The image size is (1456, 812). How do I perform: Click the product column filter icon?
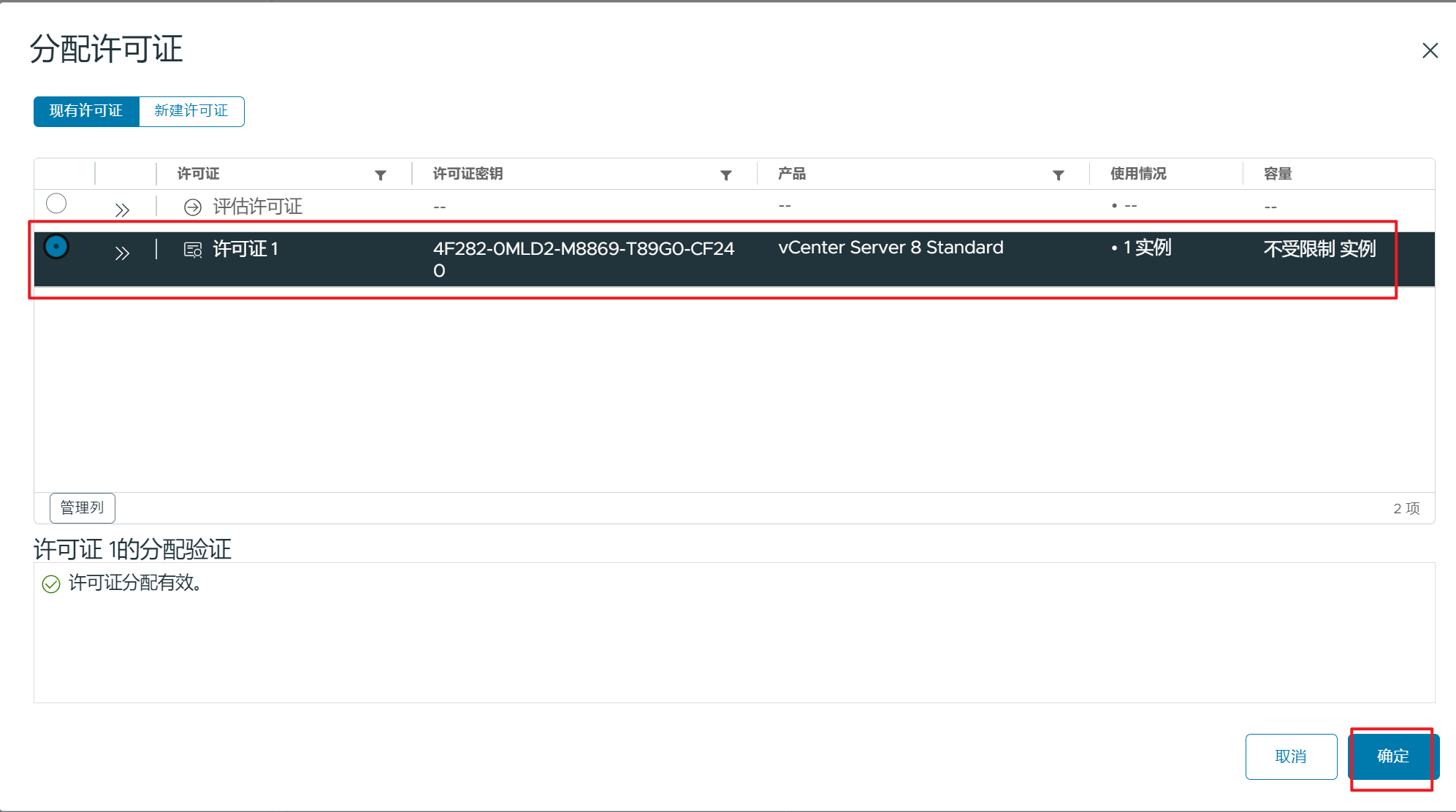pos(1058,175)
